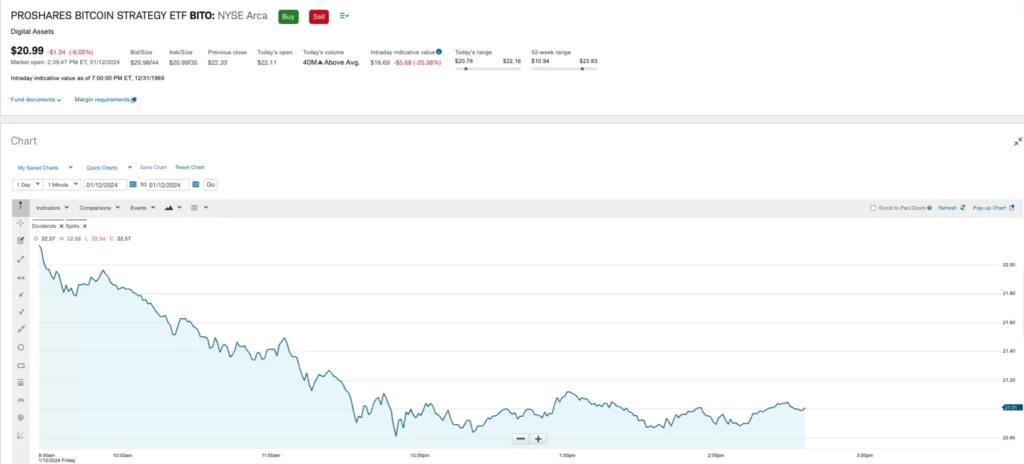The image size is (1024, 464).
Task: Click the round target icon in drawing sidebar
Action: [20, 418]
